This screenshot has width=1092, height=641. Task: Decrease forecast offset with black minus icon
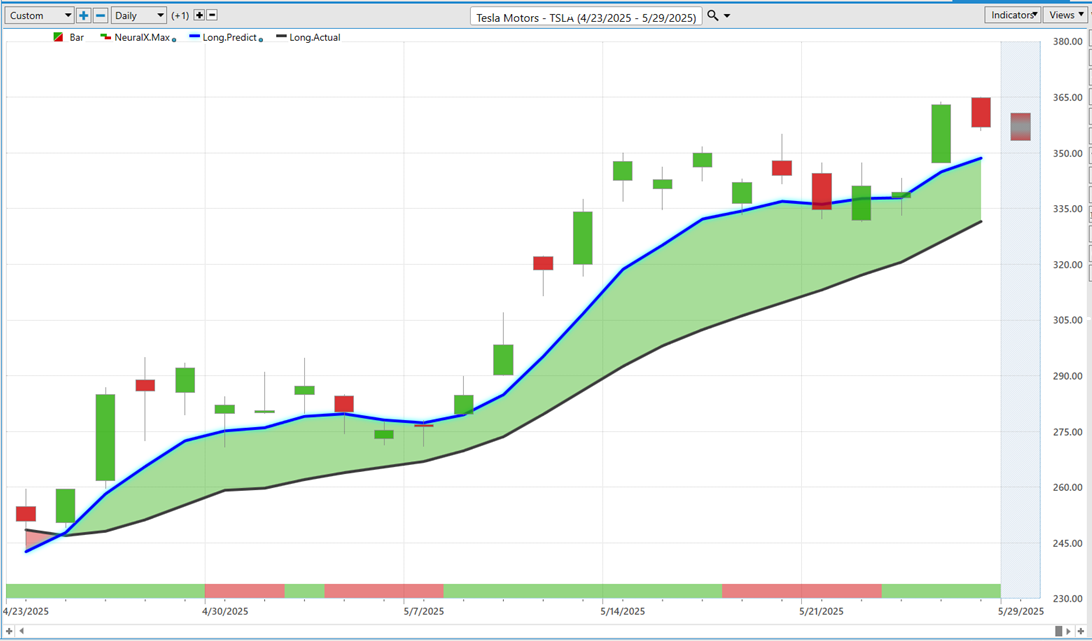(212, 15)
